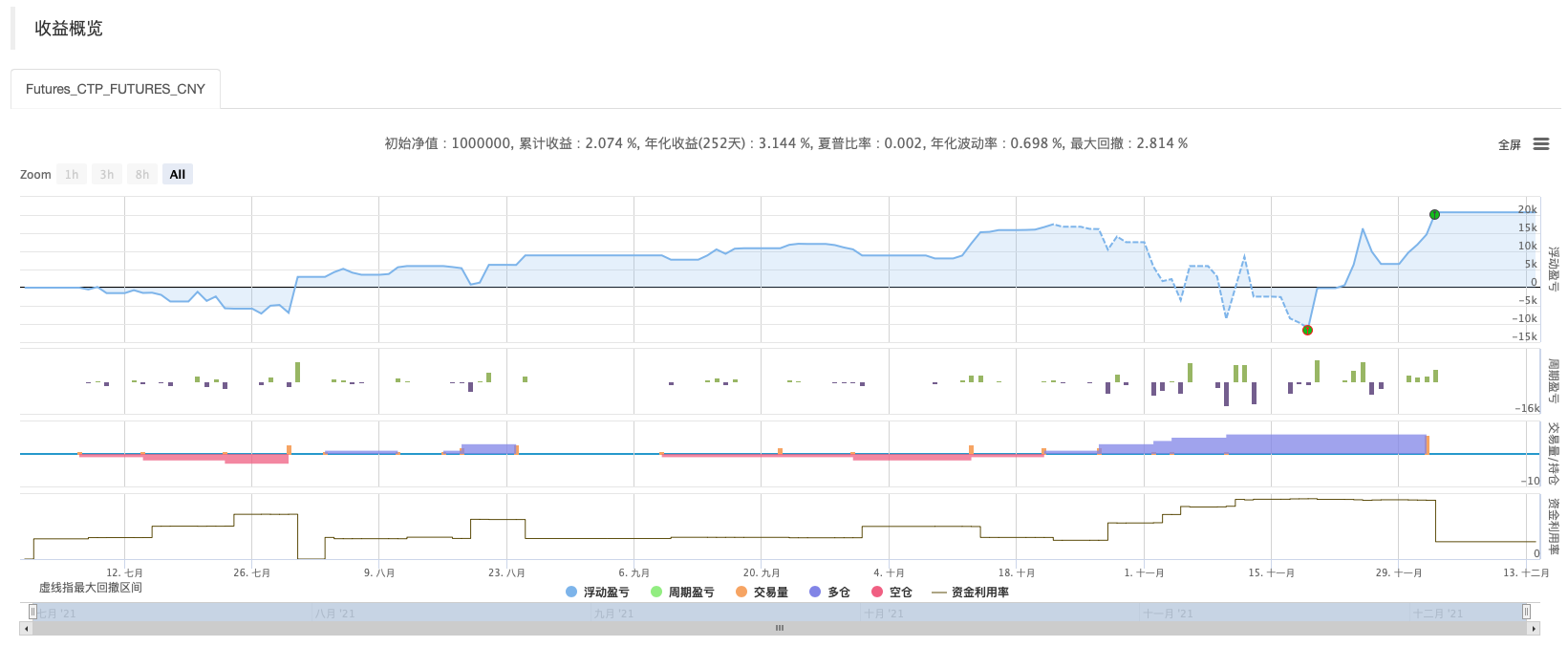This screenshot has height=647, width=1568.
Task: Toggle 资金利用率 line in legend
Action: 970,593
